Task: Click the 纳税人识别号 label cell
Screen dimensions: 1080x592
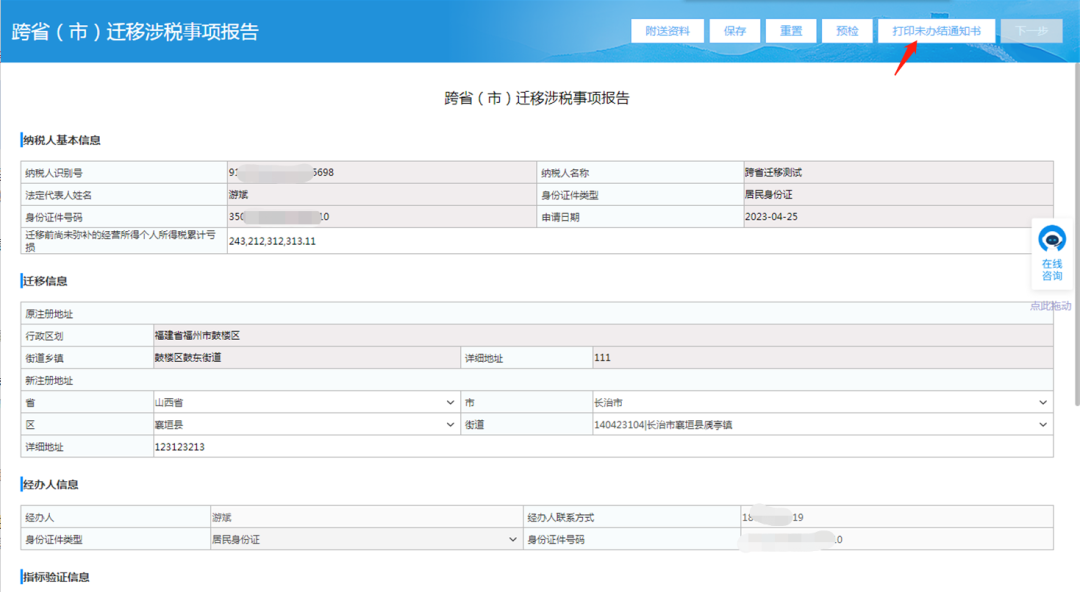Action: coord(124,172)
